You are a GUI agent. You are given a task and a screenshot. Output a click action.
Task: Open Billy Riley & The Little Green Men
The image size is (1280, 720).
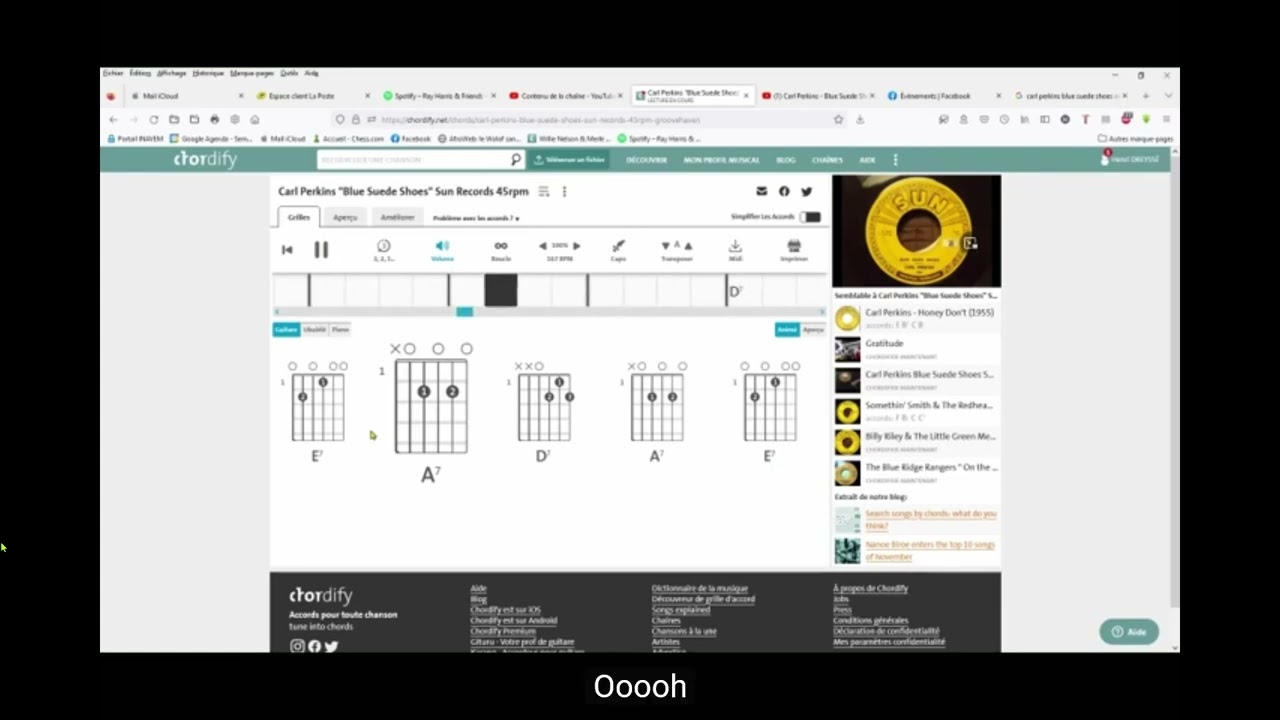[930, 436]
